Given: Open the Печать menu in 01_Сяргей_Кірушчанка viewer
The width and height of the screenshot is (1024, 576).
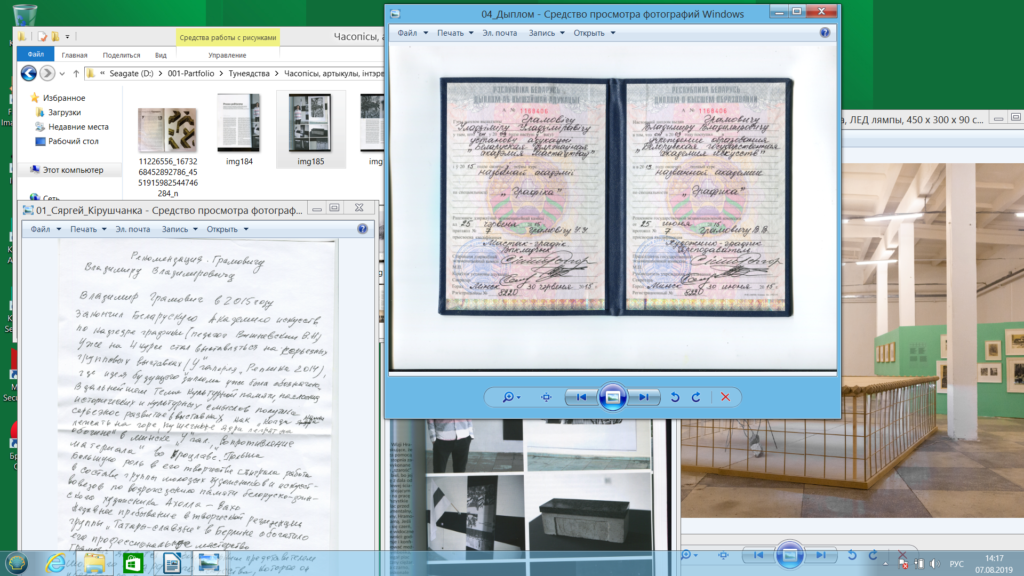Looking at the screenshot, I should pyautogui.click(x=88, y=229).
